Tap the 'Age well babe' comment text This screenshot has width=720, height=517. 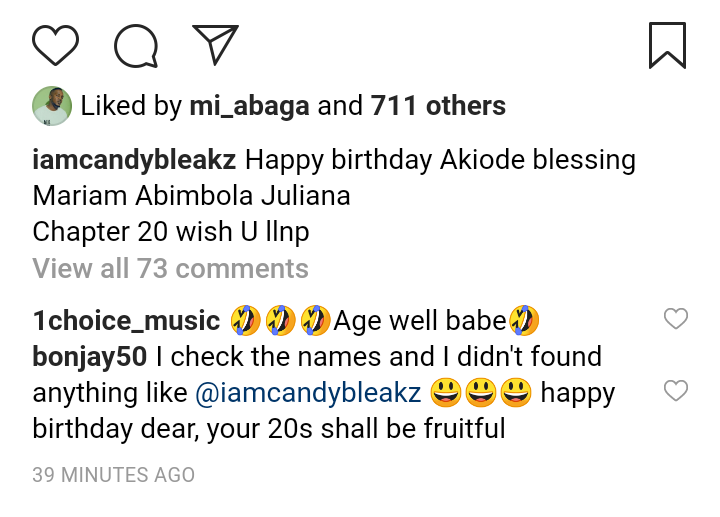(x=420, y=321)
